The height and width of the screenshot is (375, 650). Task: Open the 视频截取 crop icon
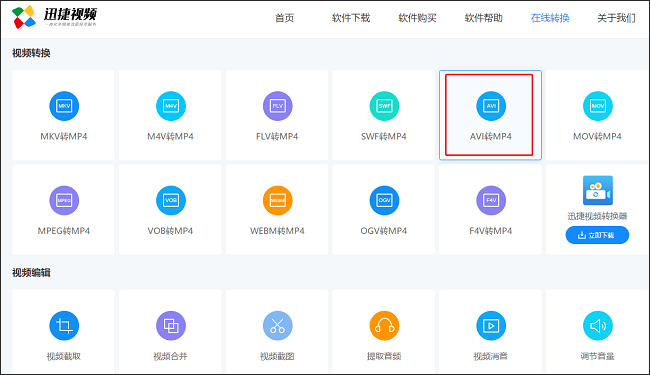[64, 326]
